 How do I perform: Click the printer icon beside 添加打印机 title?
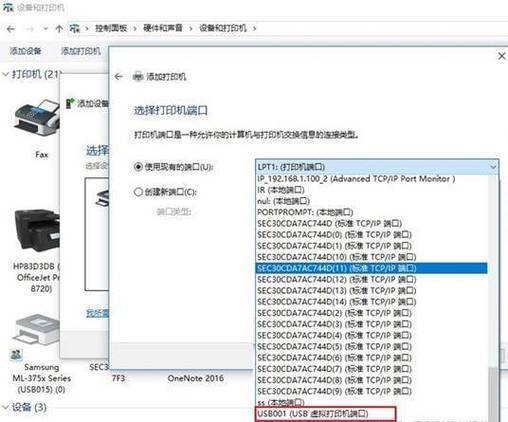[x=138, y=77]
